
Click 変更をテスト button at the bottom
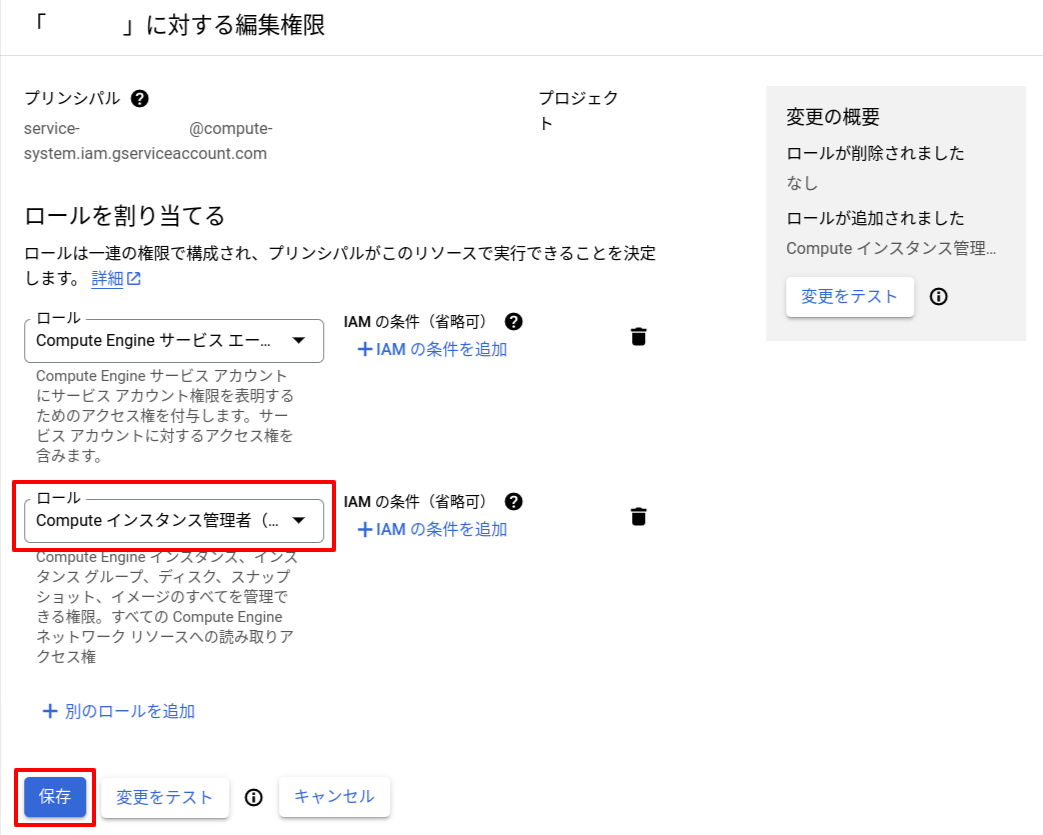pyautogui.click(x=164, y=797)
